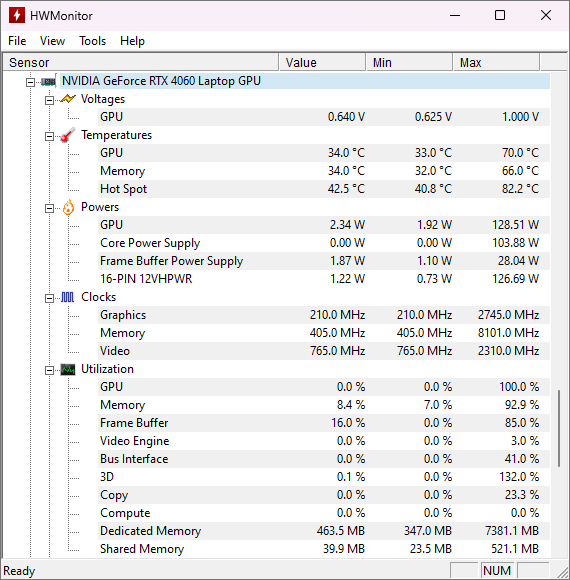570x580 pixels.
Task: Click the Value column header
Action: [322, 63]
